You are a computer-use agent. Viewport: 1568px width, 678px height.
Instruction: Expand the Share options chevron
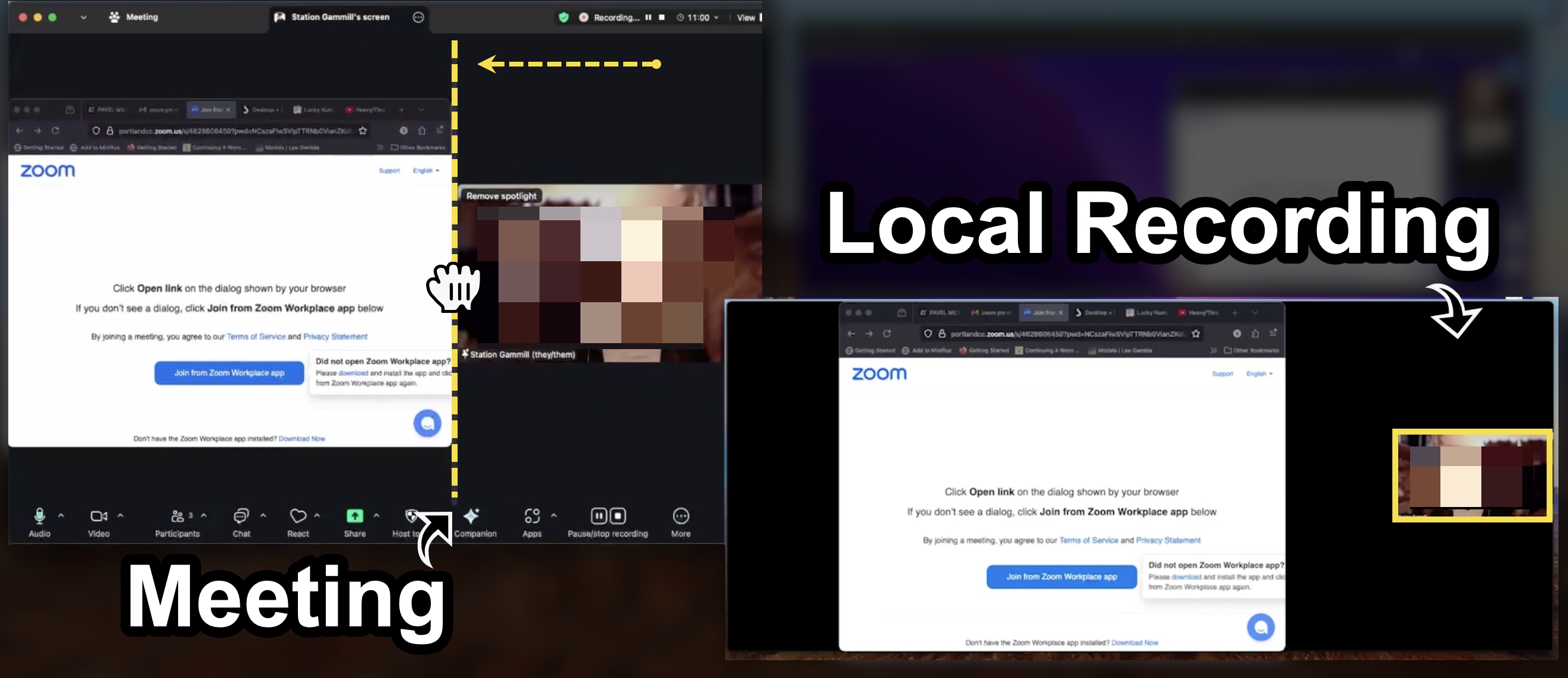[x=376, y=515]
